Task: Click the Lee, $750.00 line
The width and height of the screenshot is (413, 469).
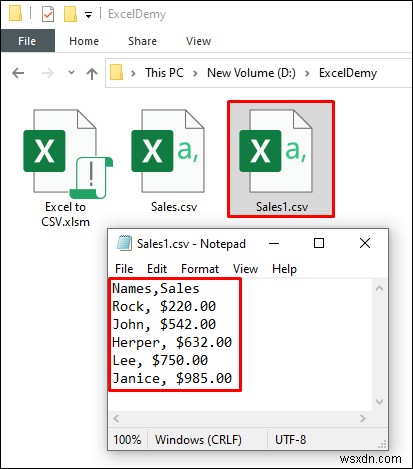Action: click(160, 360)
